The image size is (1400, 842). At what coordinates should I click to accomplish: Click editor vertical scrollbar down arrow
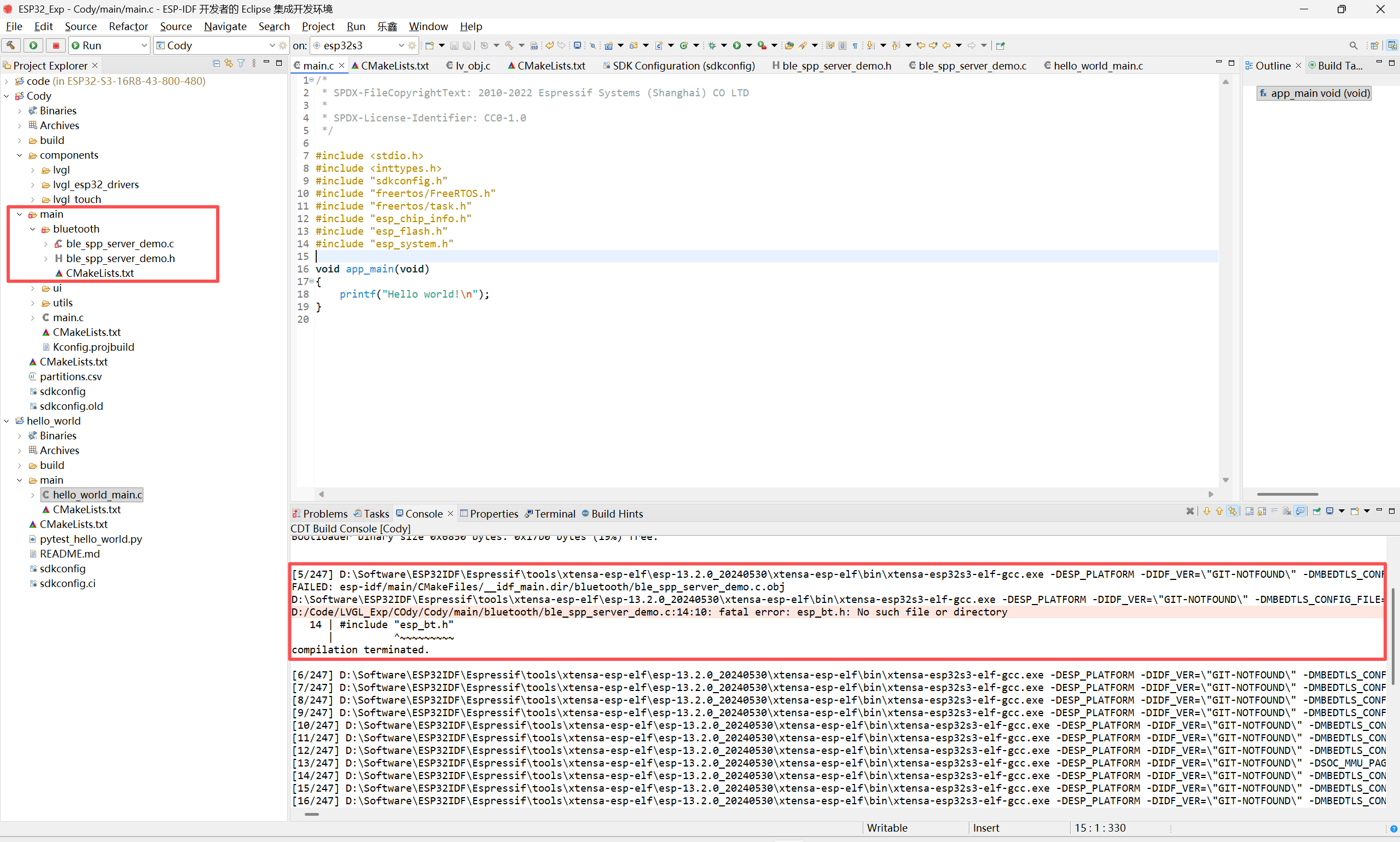pyautogui.click(x=1225, y=480)
